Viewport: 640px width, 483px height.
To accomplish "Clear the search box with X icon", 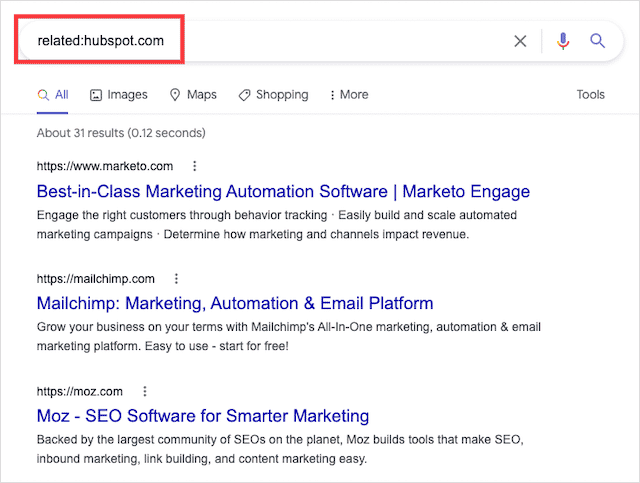I will coord(520,41).
